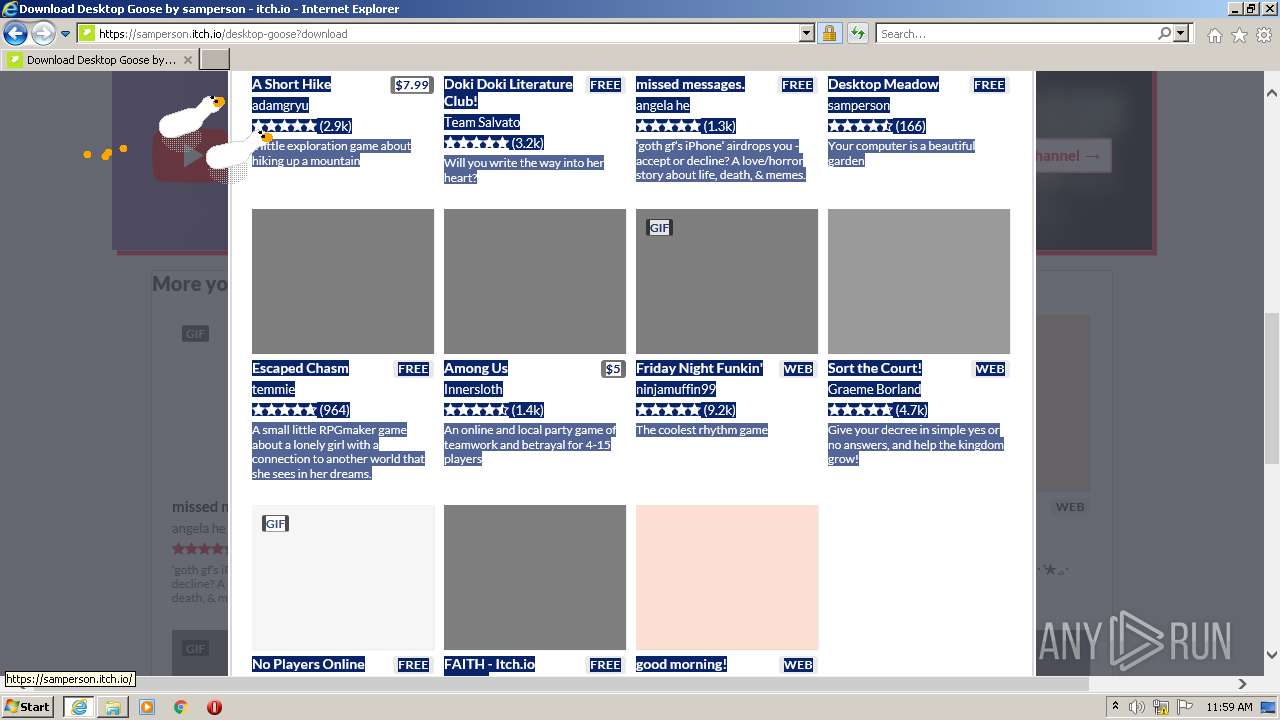Screen dimensions: 1280x720
Task: Click the Windows Start button
Action: tap(28, 706)
